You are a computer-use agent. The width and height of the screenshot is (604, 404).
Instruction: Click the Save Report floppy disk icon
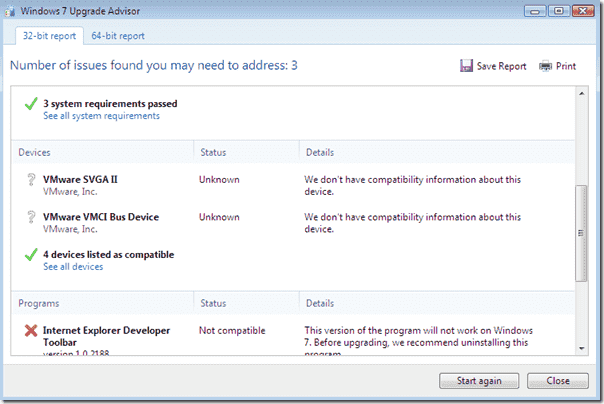466,66
